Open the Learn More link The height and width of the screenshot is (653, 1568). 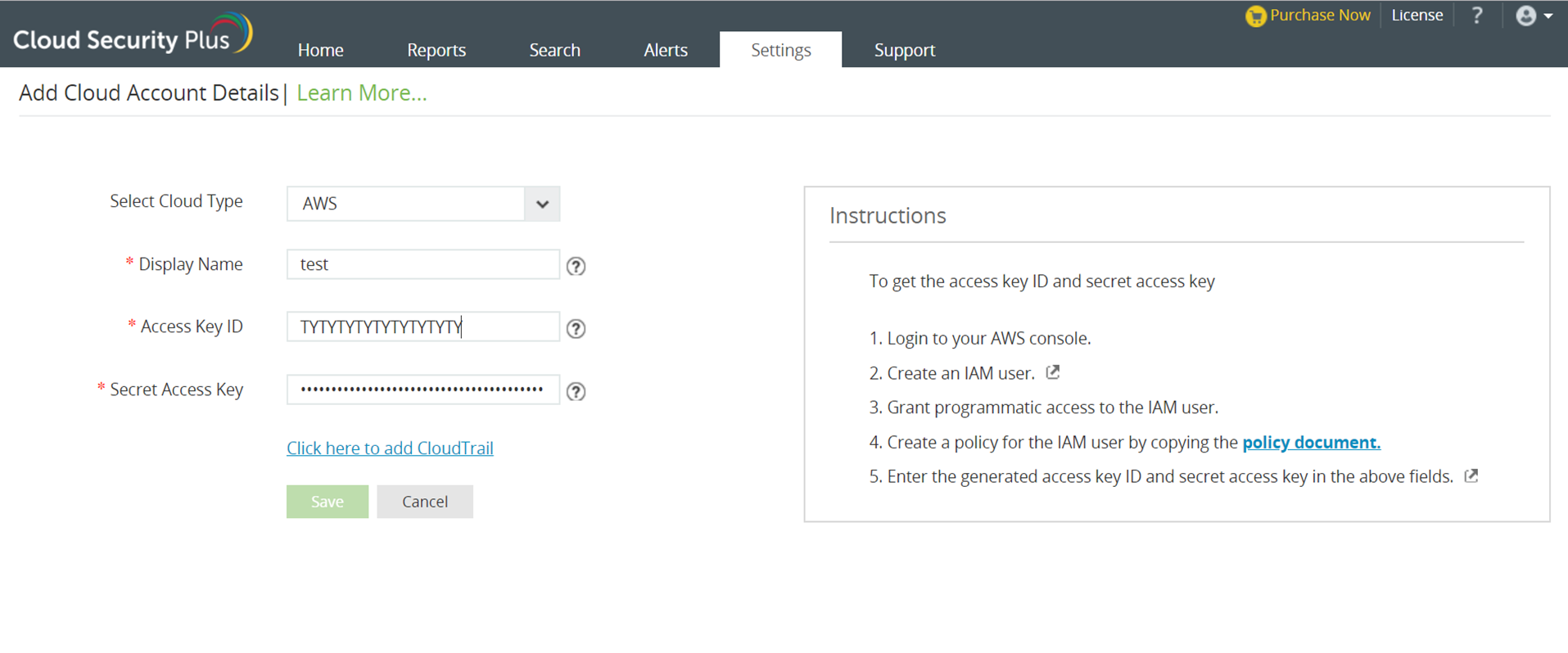click(x=362, y=93)
